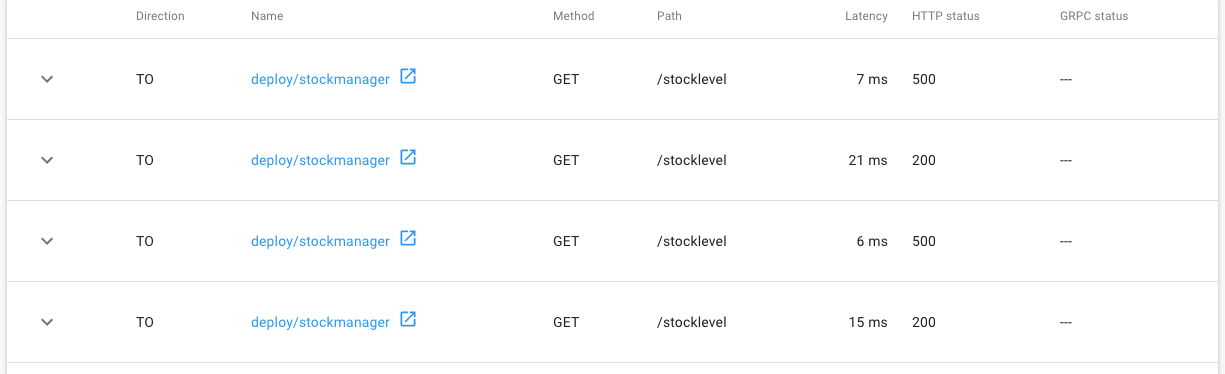Click deploy/stockmanager link in the 7 ms row
The height and width of the screenshot is (374, 1225).
(320, 80)
